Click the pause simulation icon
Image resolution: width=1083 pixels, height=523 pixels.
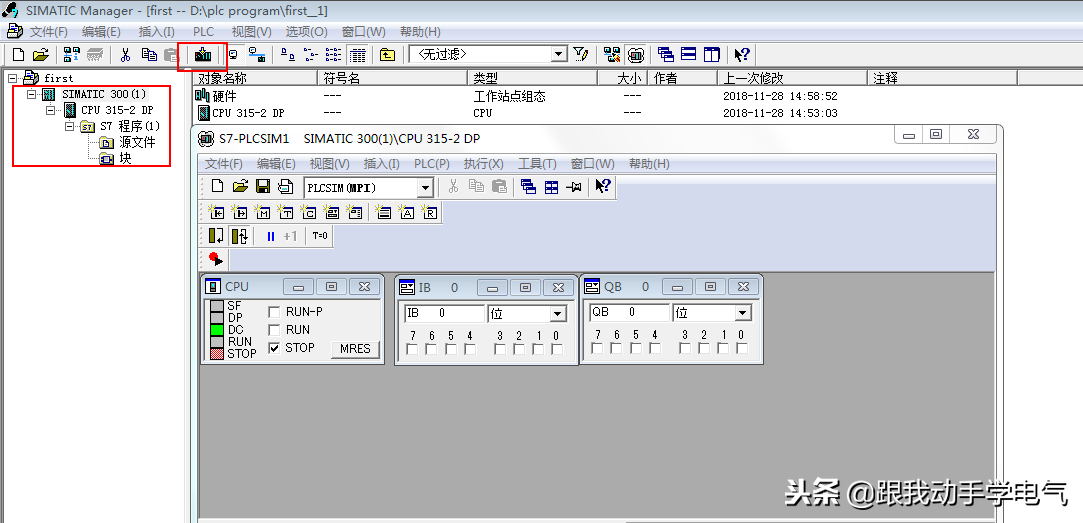[270, 236]
